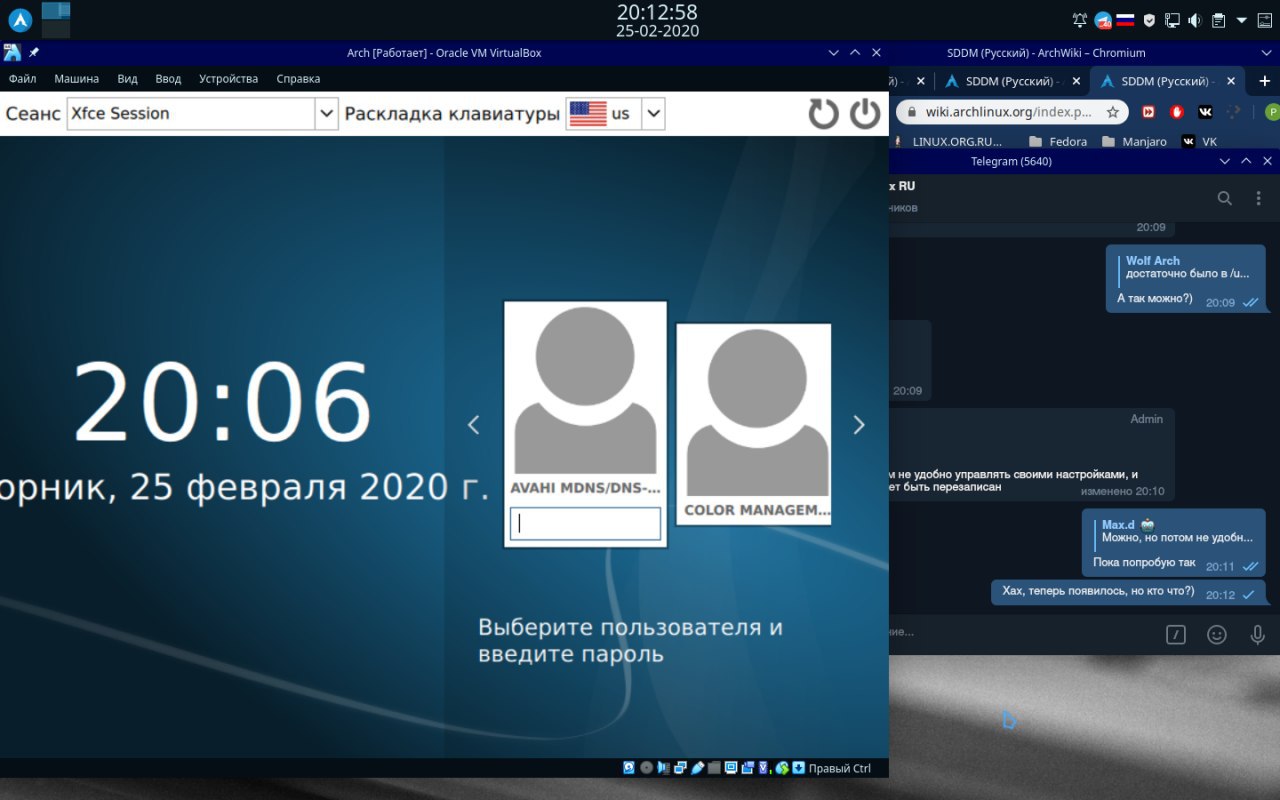Image resolution: width=1280 pixels, height=800 pixels.
Task: Open VirtualBox Машина menu
Action: click(x=77, y=79)
